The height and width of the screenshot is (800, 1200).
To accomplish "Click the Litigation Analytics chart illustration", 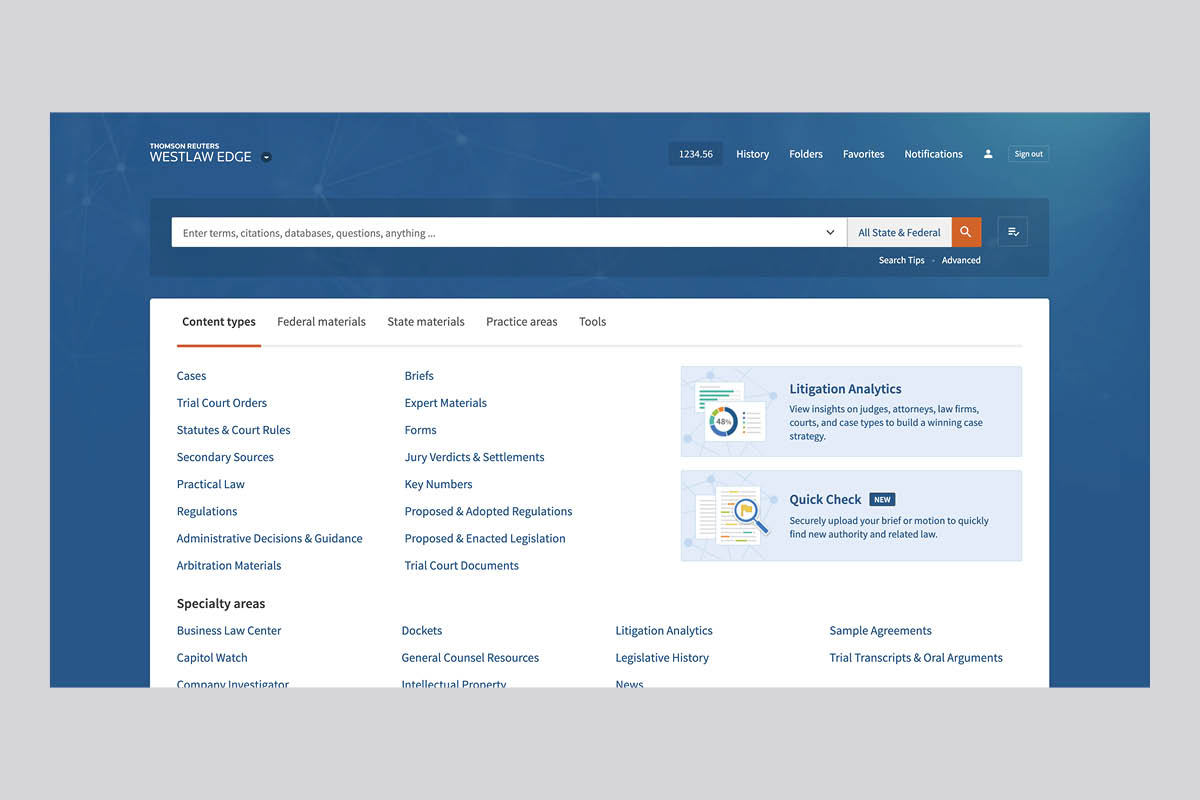I will click(x=730, y=411).
